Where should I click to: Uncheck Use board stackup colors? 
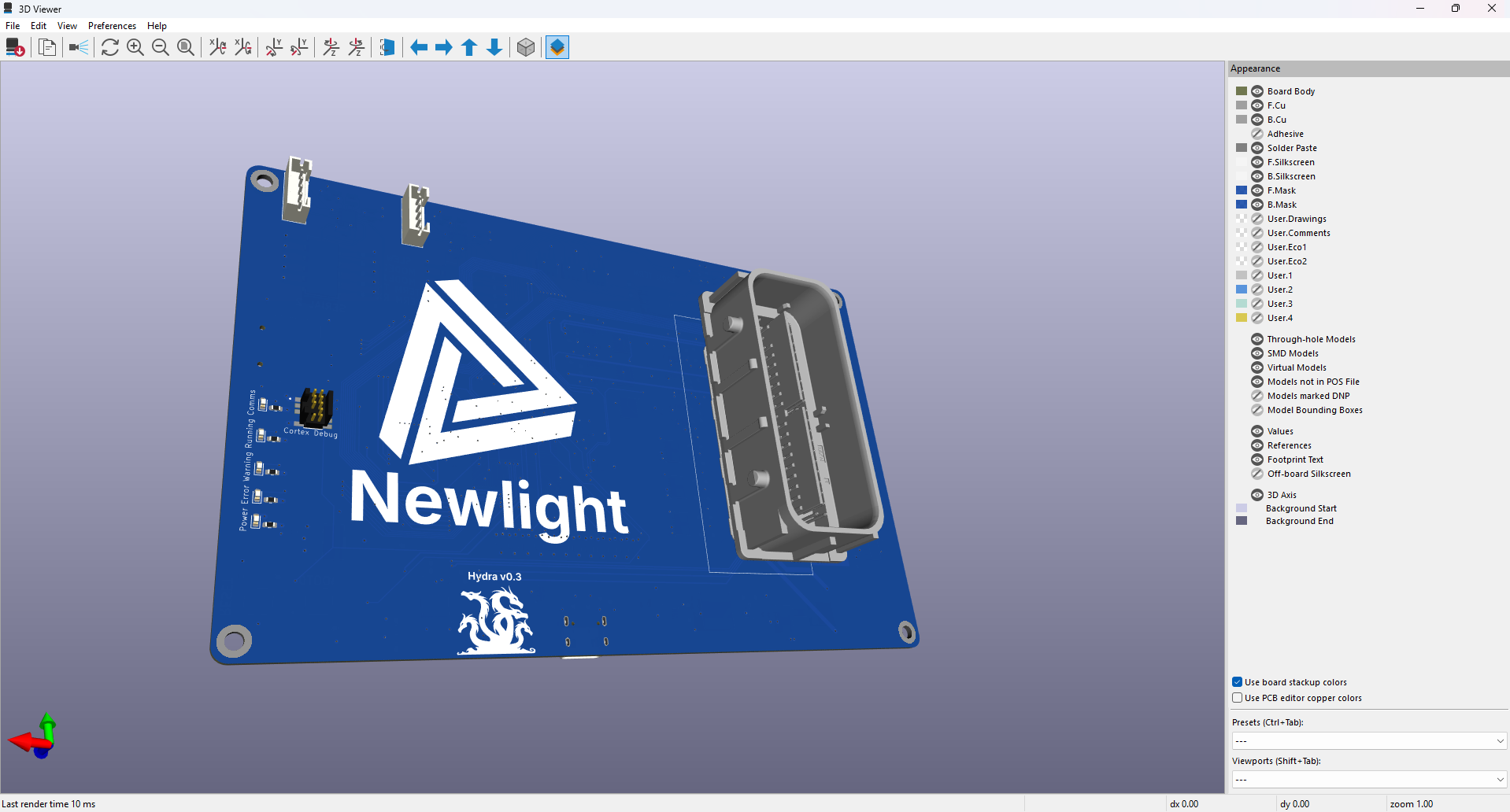pos(1238,682)
